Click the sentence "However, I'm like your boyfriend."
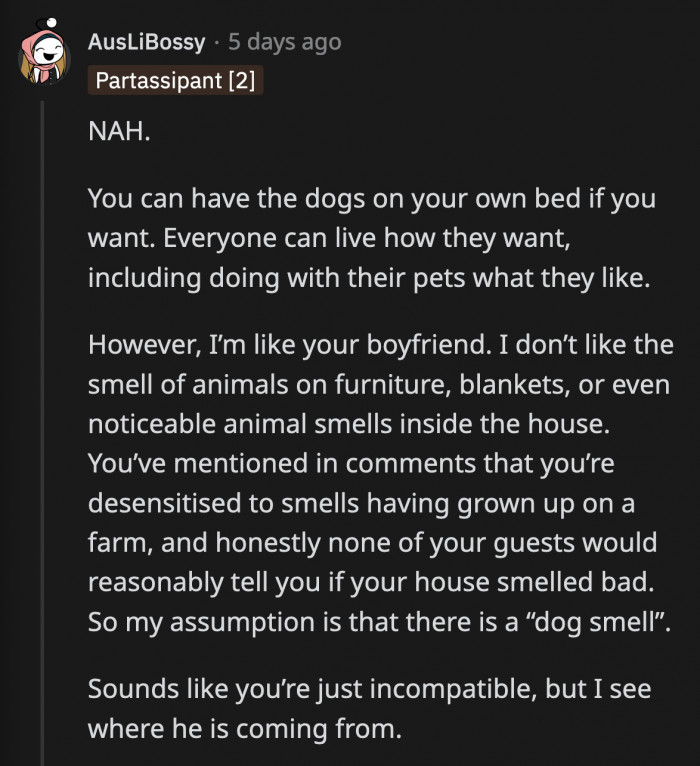 click(246, 344)
